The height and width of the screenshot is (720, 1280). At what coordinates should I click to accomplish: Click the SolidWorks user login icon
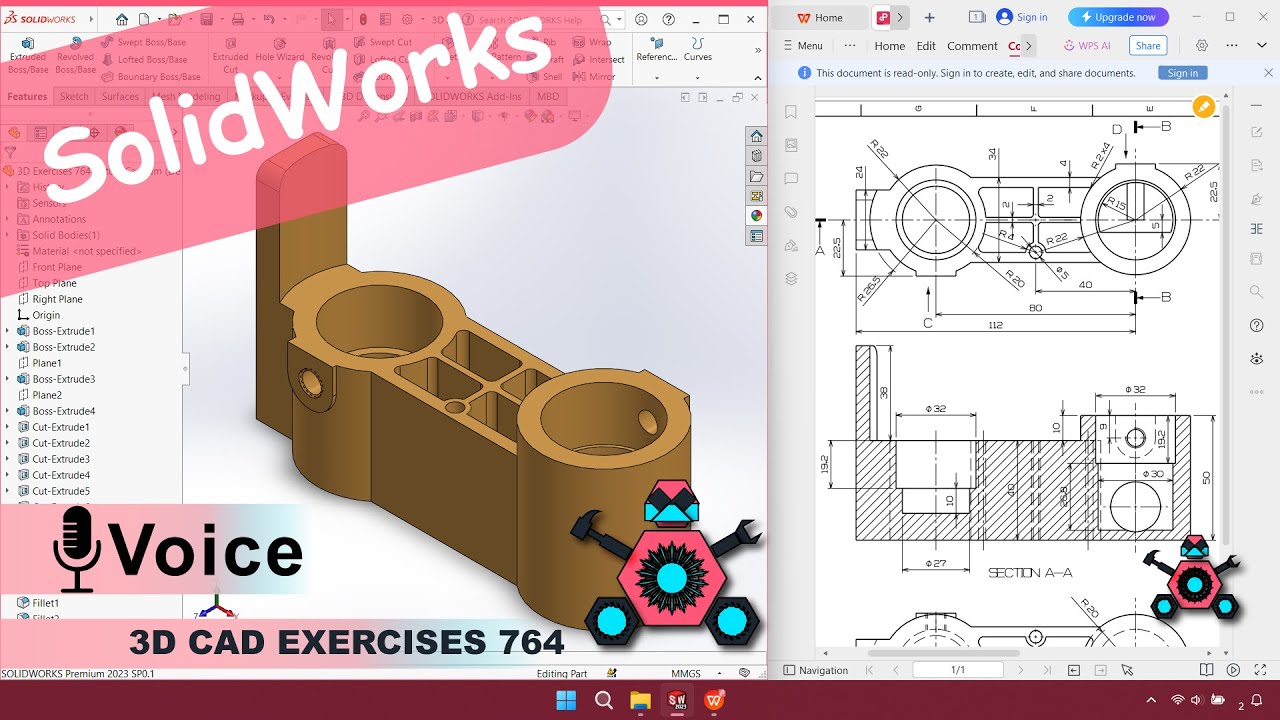coord(641,19)
